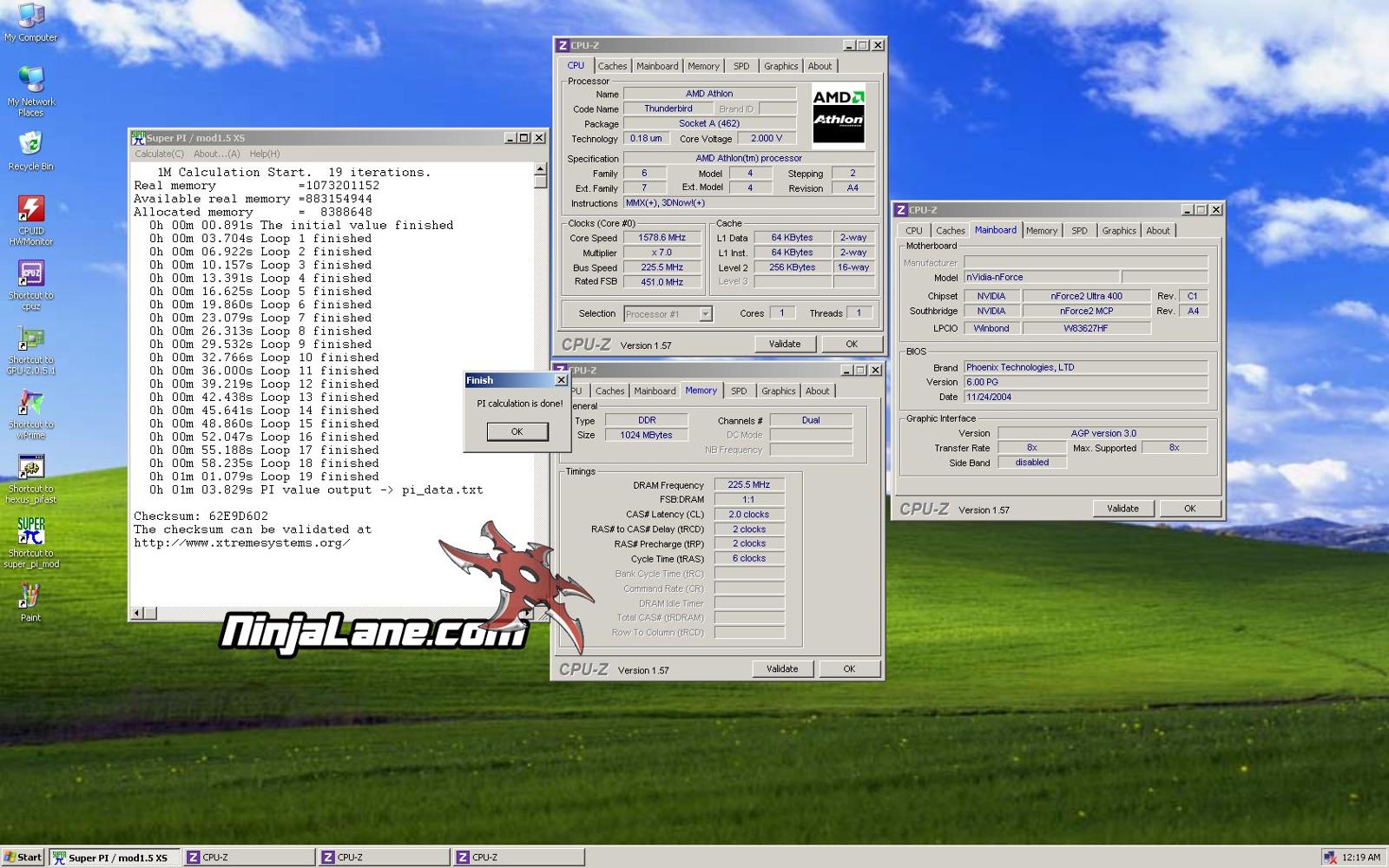Open the Recycle Bin icon
1389x868 pixels.
[x=30, y=151]
